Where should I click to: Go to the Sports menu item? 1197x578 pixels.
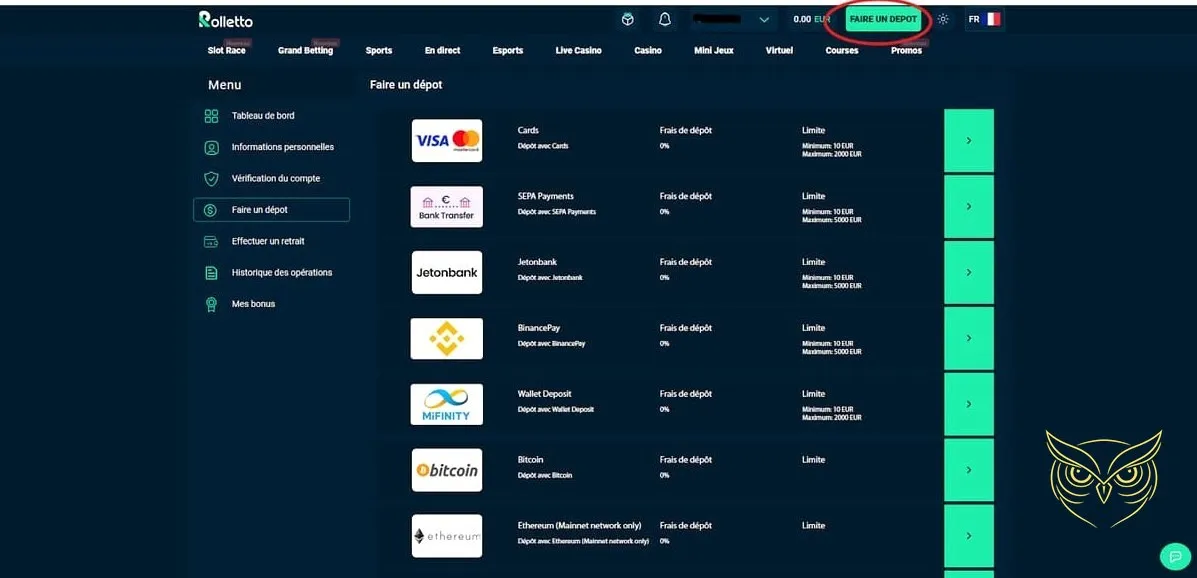[379, 51]
